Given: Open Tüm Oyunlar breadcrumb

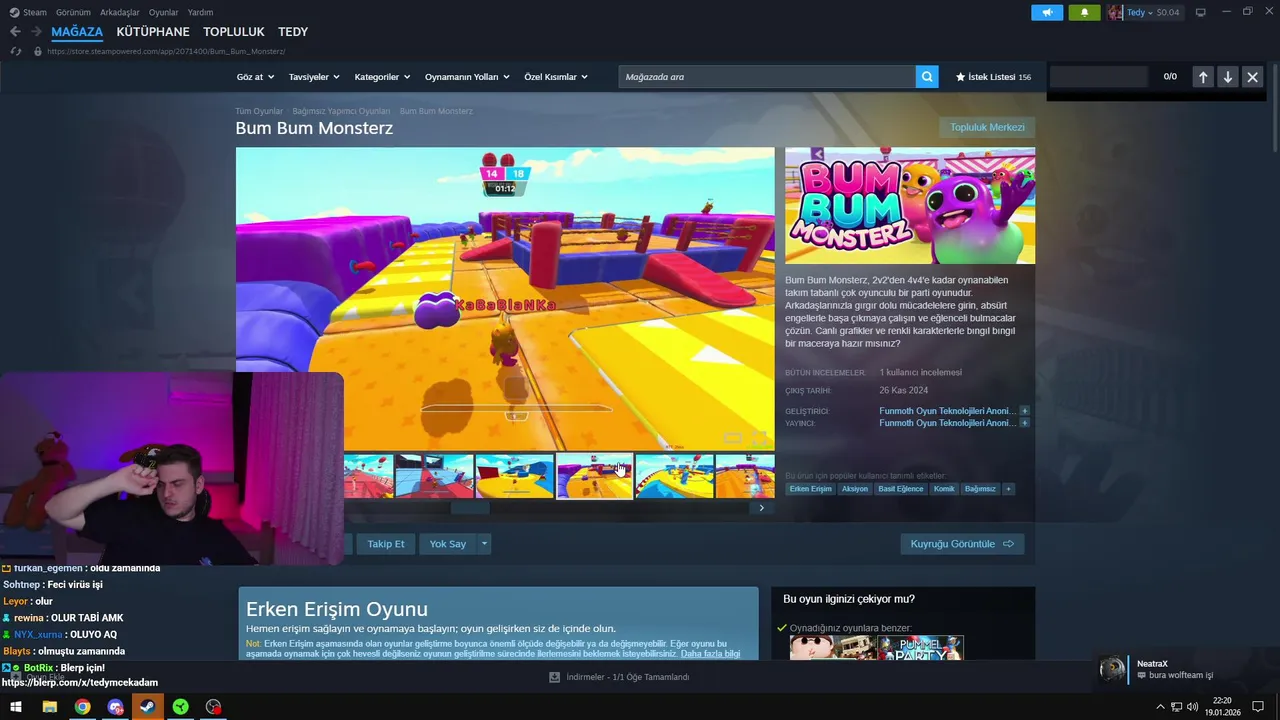Looking at the screenshot, I should coord(259,111).
